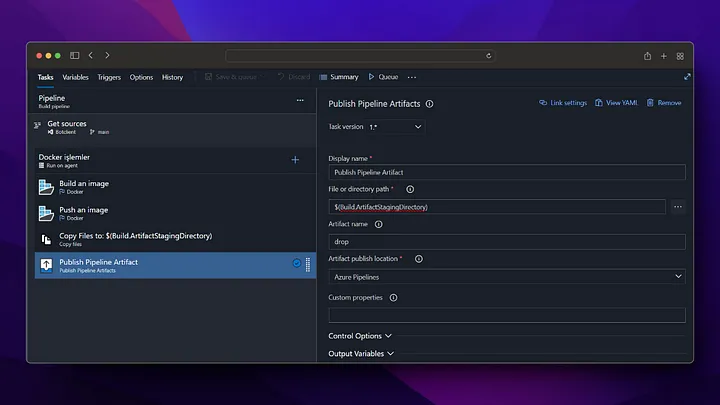This screenshot has width=720, height=405.
Task: Expand the editor to full screen
Action: click(687, 77)
